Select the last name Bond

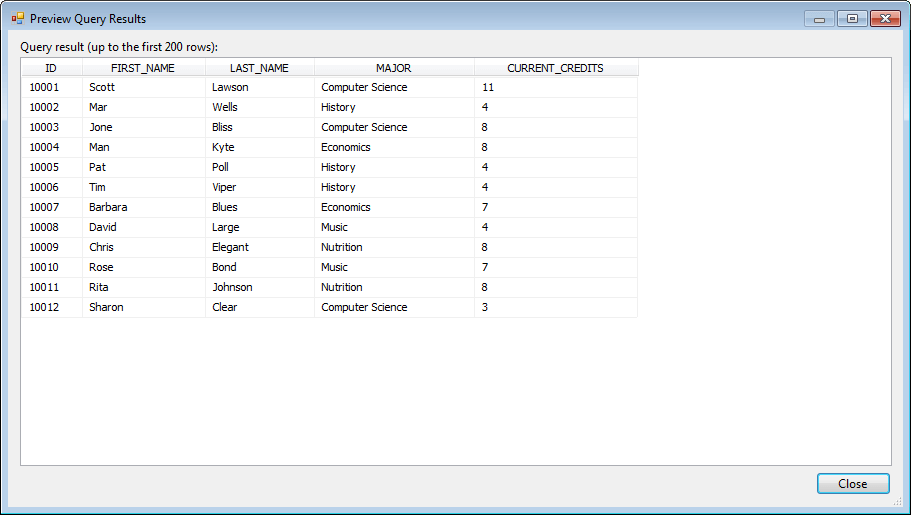(260, 267)
